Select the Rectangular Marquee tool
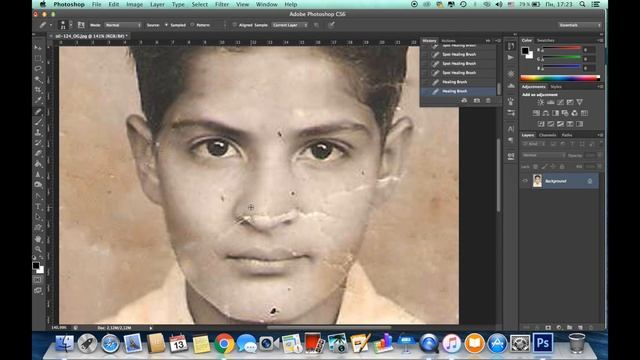Viewport: 640px width, 360px height. click(38, 58)
